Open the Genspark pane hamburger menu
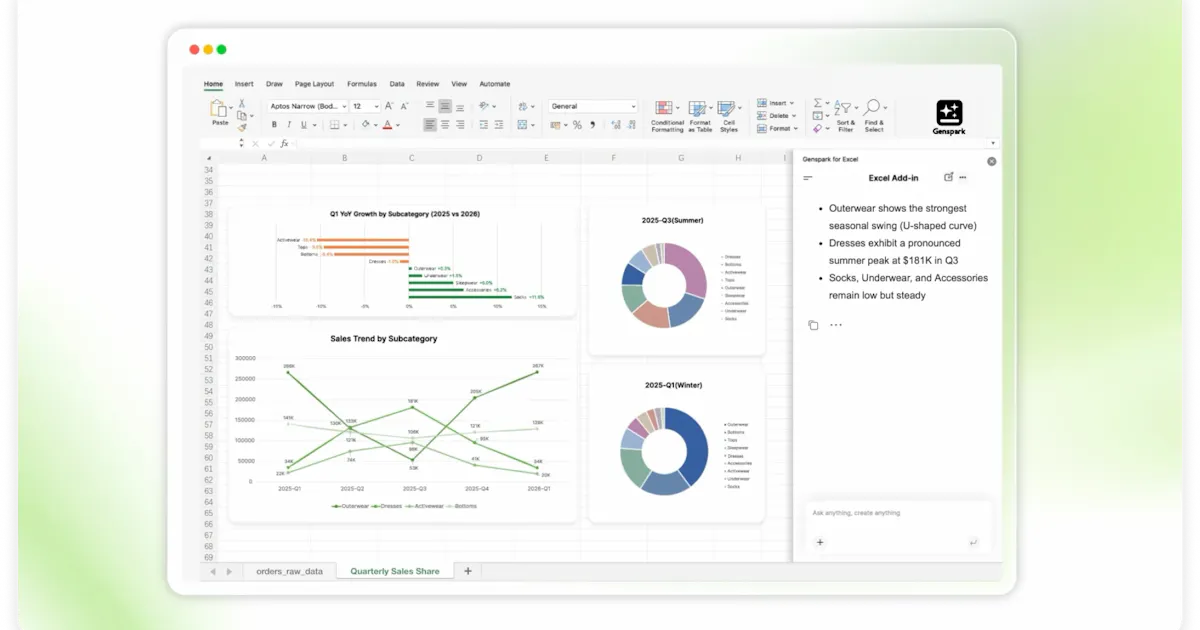Image resolution: width=1200 pixels, height=630 pixels. coord(808,178)
